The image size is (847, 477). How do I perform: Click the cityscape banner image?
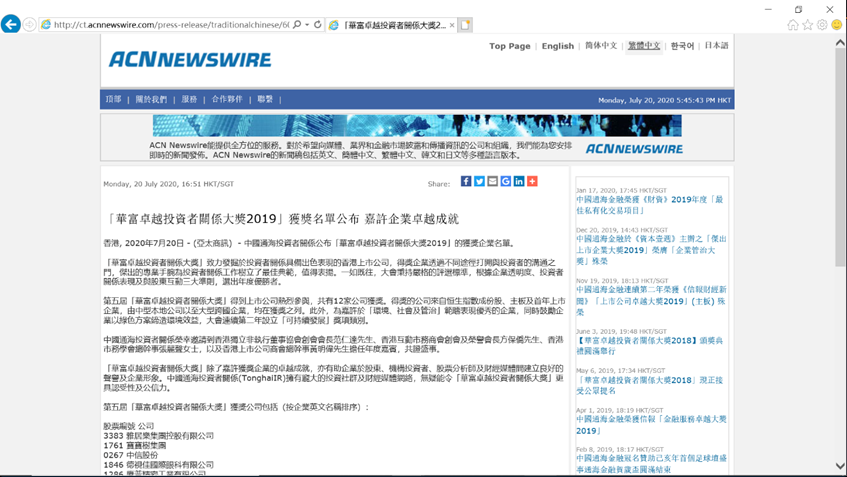[x=417, y=125]
